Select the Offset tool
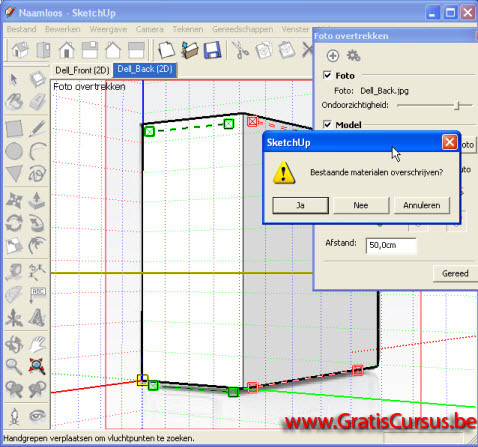The image size is (478, 447). tap(37, 246)
